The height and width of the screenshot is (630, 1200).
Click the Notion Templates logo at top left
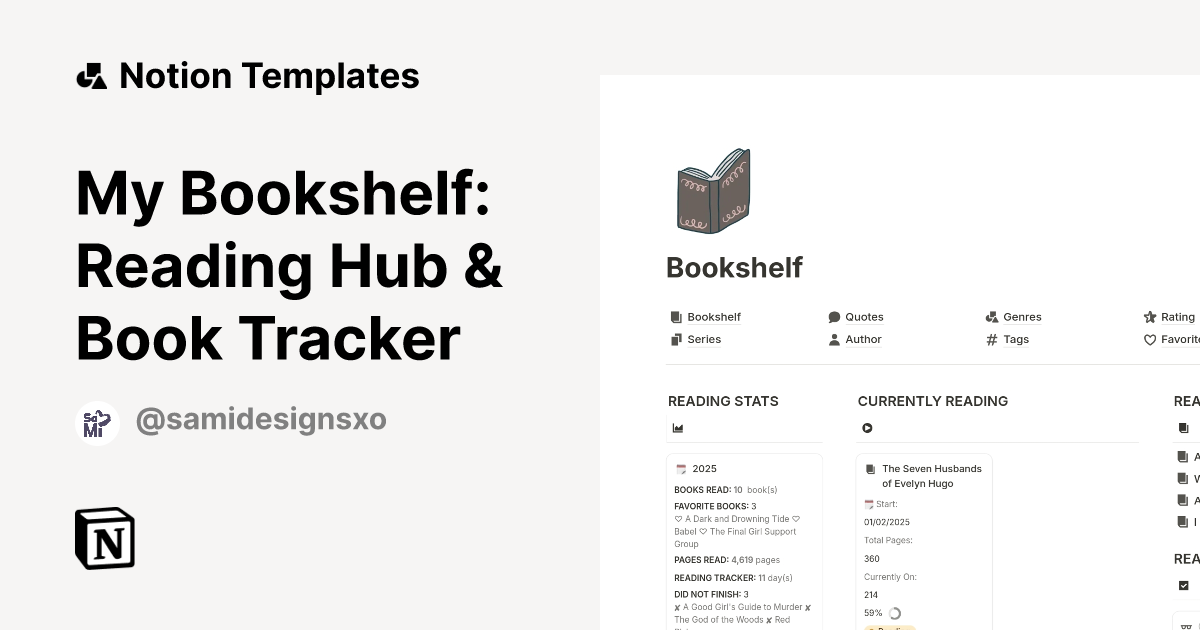[91, 74]
